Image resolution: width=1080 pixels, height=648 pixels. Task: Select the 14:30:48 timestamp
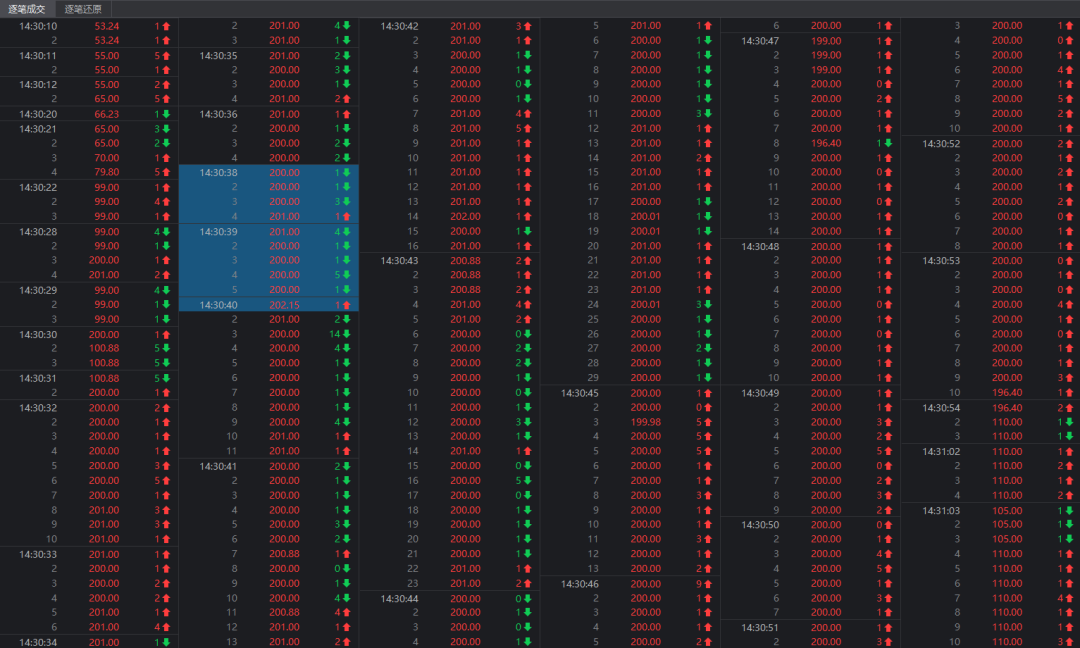(x=760, y=247)
